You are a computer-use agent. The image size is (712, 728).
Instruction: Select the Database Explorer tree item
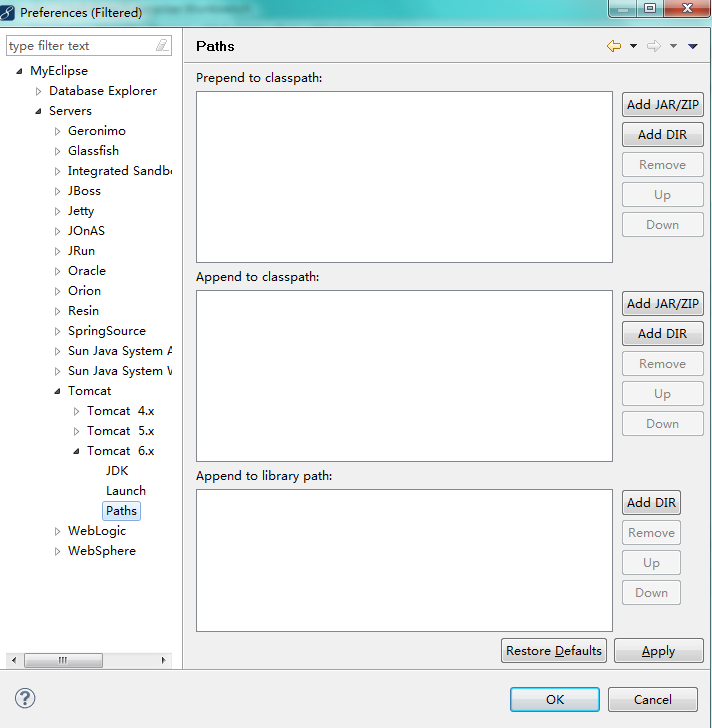[x=103, y=91]
